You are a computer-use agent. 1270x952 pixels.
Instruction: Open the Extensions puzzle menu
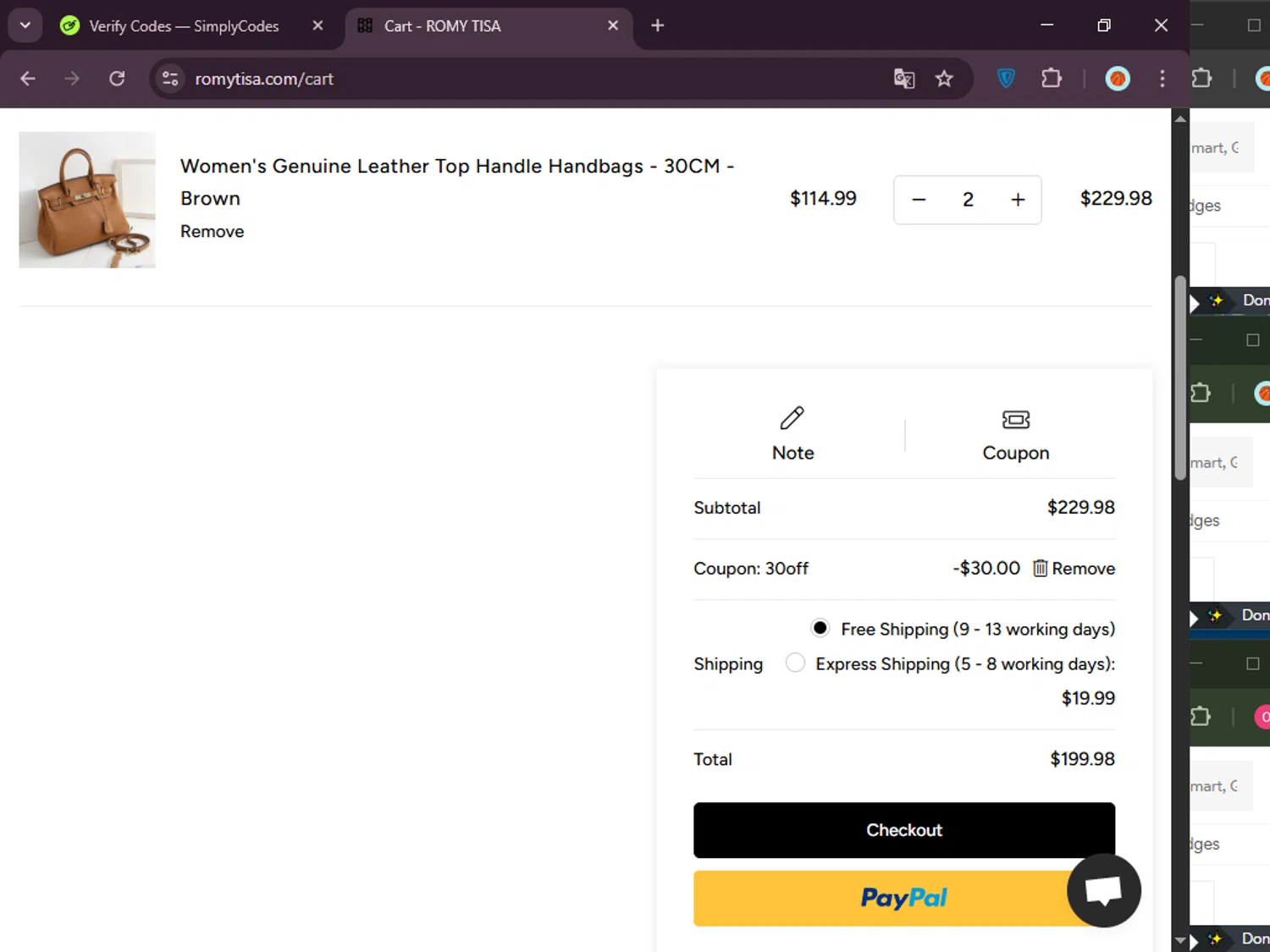click(x=1051, y=79)
